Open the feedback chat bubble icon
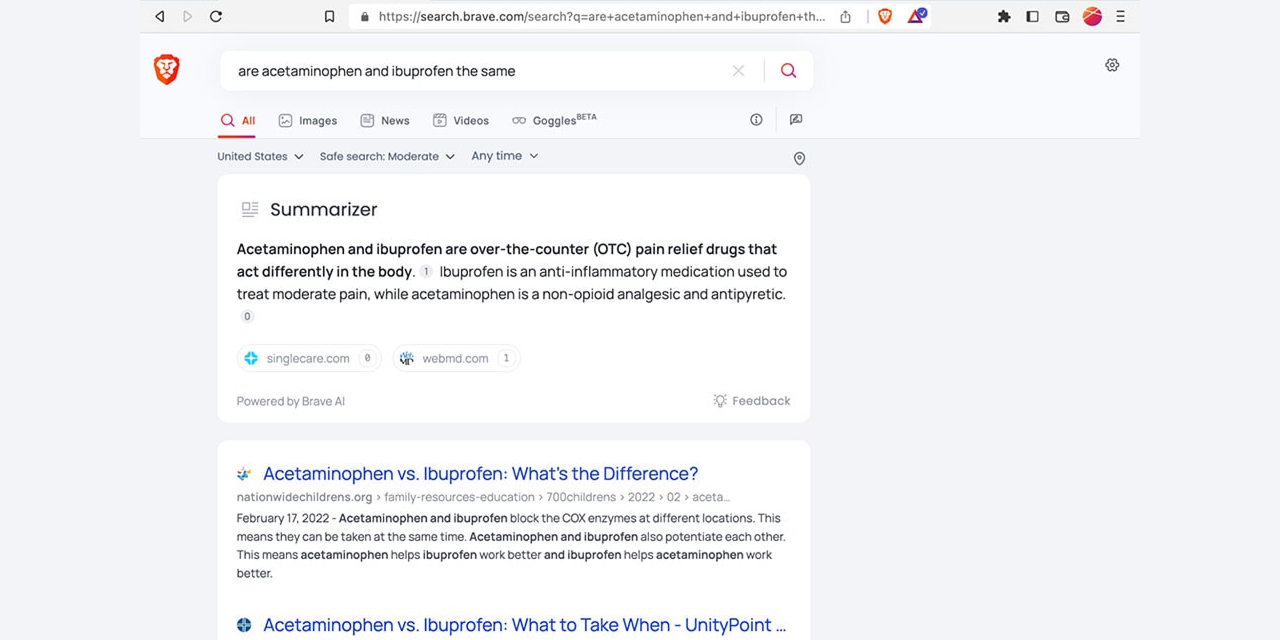Image resolution: width=1280 pixels, height=640 pixels. pyautogui.click(x=796, y=120)
